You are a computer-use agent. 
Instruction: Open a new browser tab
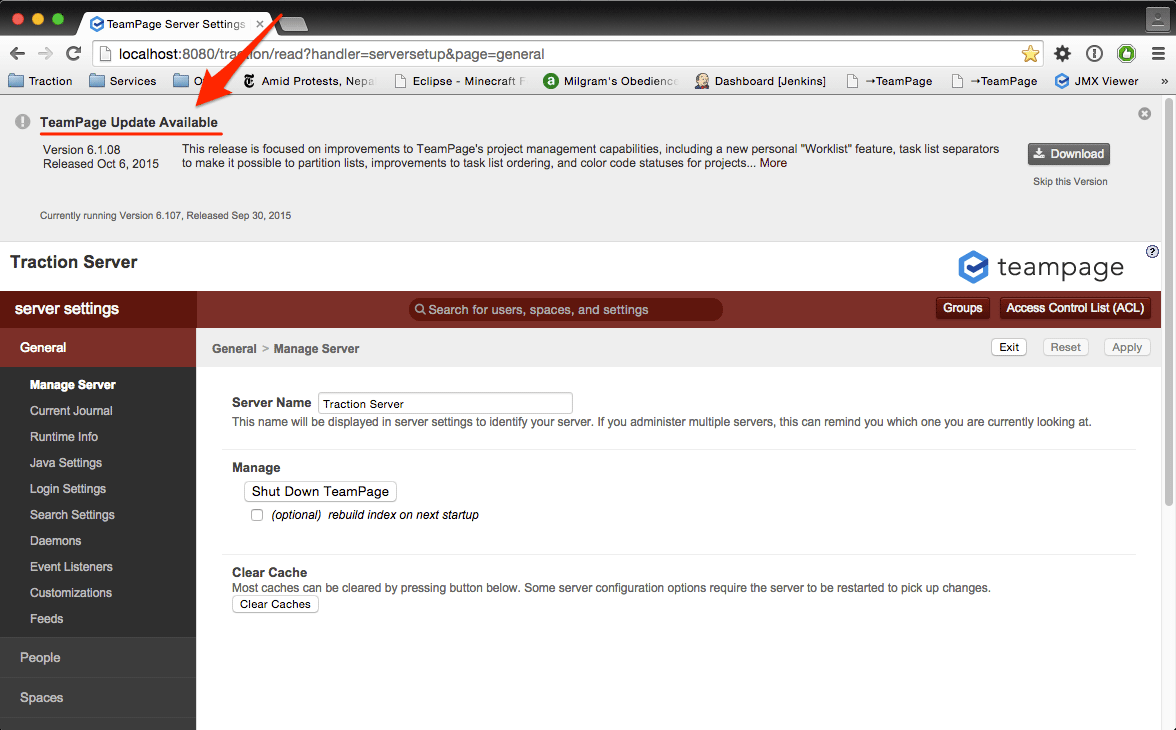293,25
